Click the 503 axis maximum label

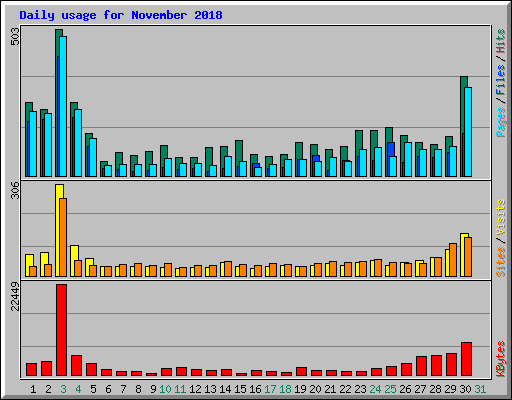coord(15,36)
